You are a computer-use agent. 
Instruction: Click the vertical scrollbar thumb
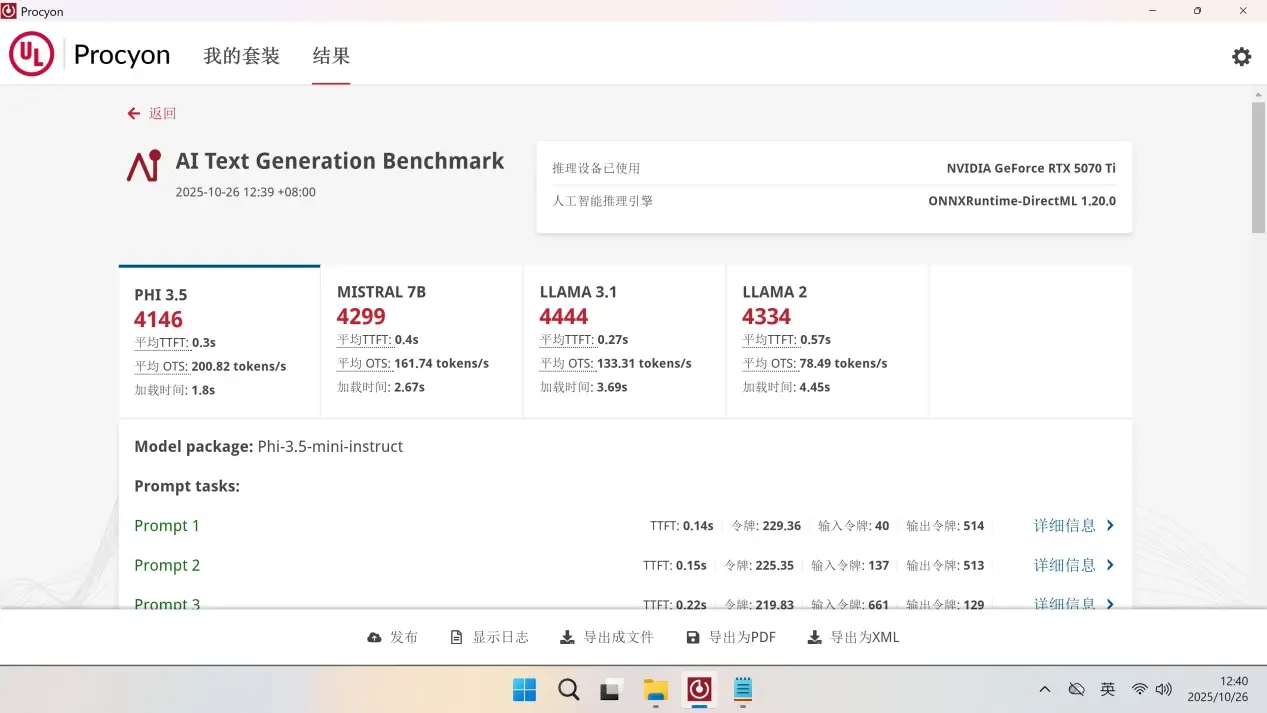click(1258, 167)
